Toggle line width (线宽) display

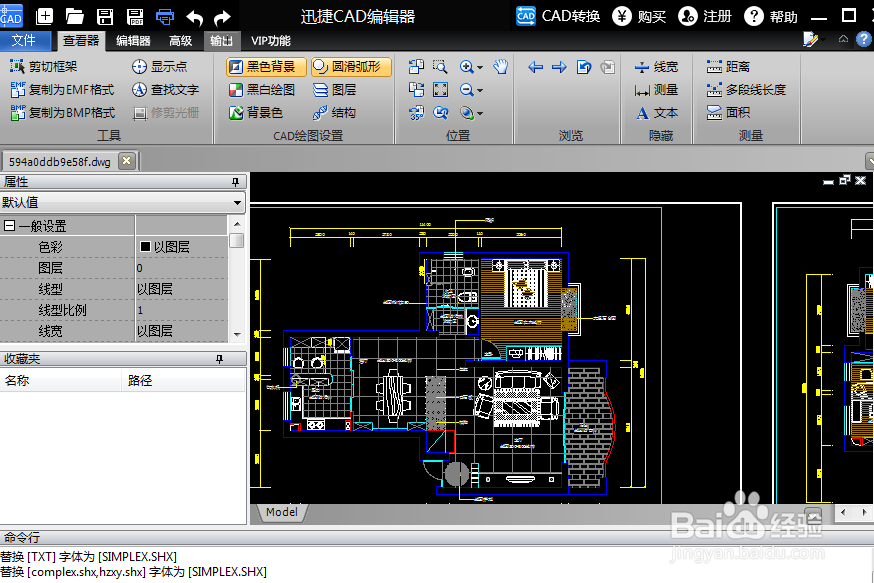(x=656, y=67)
